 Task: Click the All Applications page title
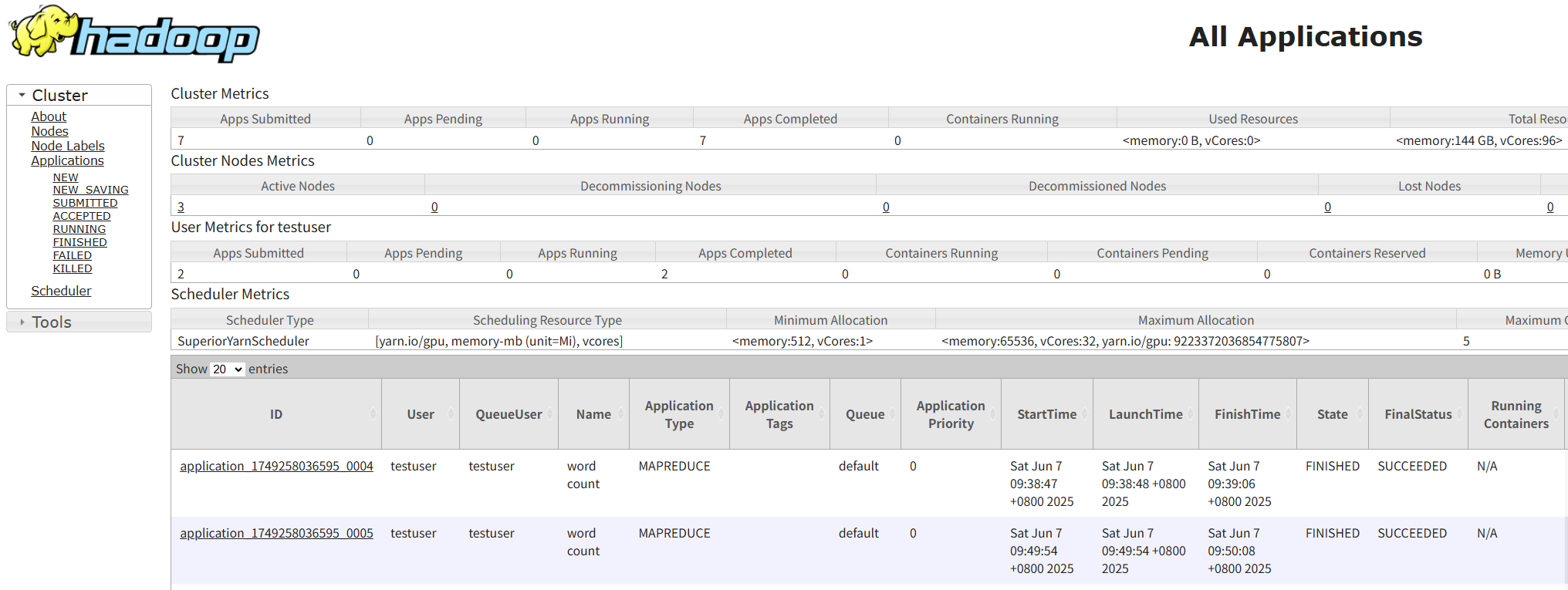coord(1306,36)
